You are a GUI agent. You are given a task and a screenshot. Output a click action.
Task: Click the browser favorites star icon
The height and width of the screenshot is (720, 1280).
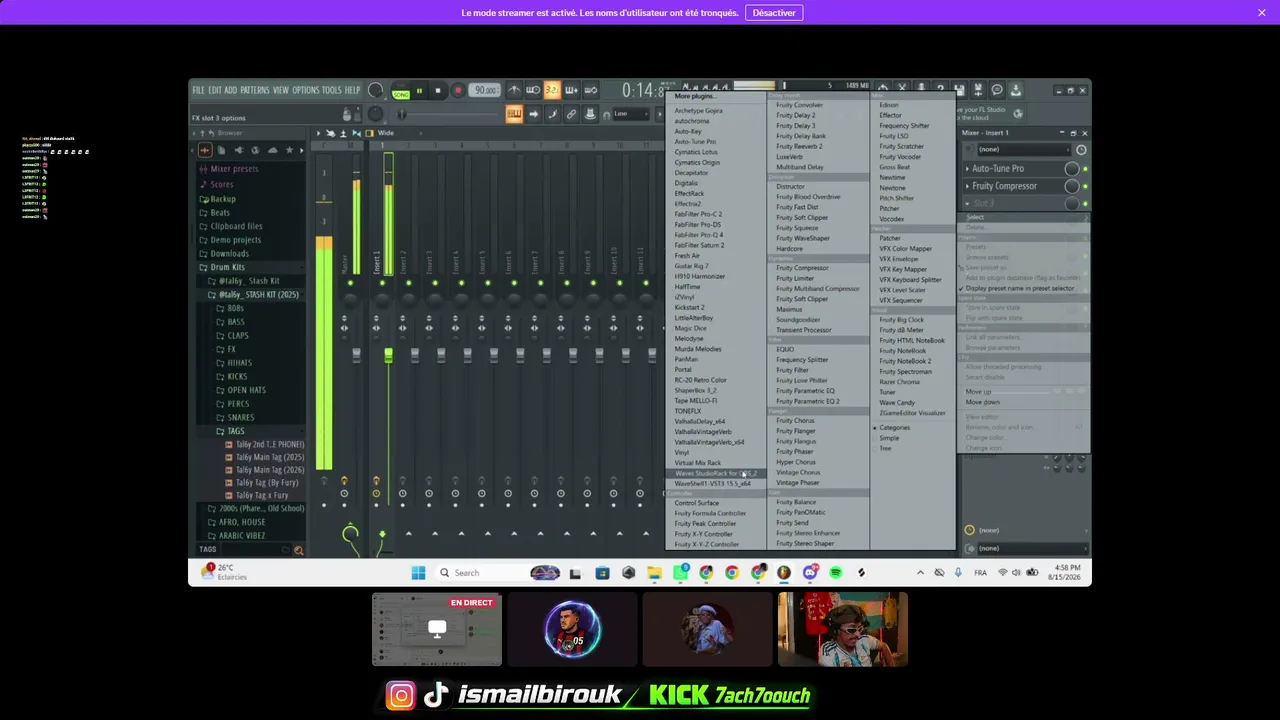pos(289,150)
